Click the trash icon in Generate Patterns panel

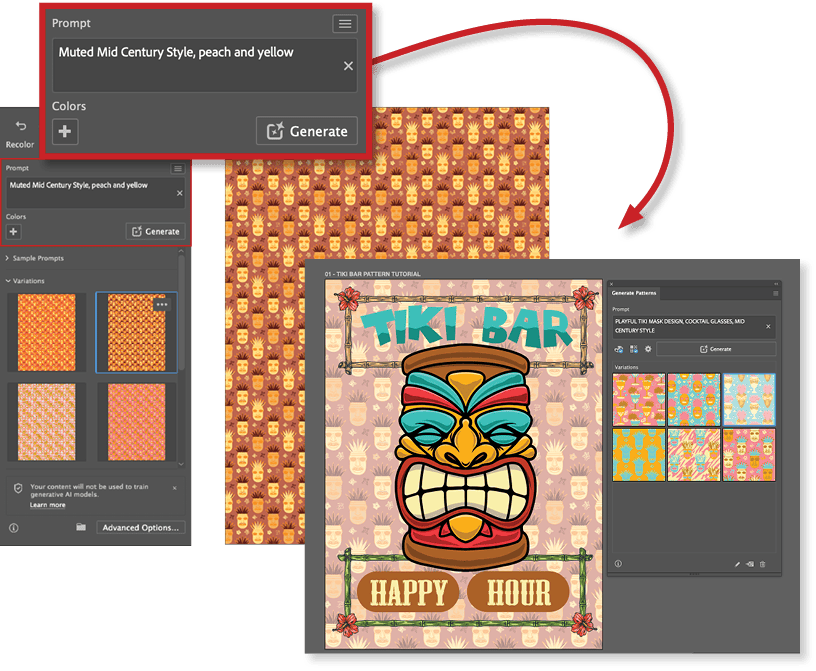point(762,564)
